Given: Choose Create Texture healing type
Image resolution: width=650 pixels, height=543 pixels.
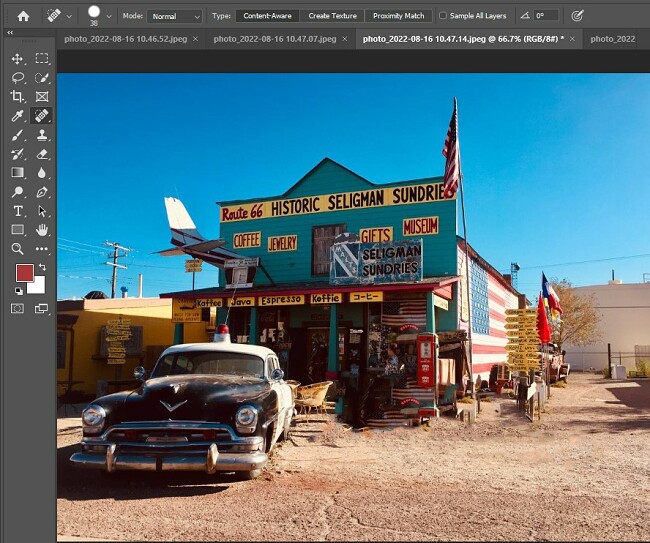Looking at the screenshot, I should click(x=332, y=16).
